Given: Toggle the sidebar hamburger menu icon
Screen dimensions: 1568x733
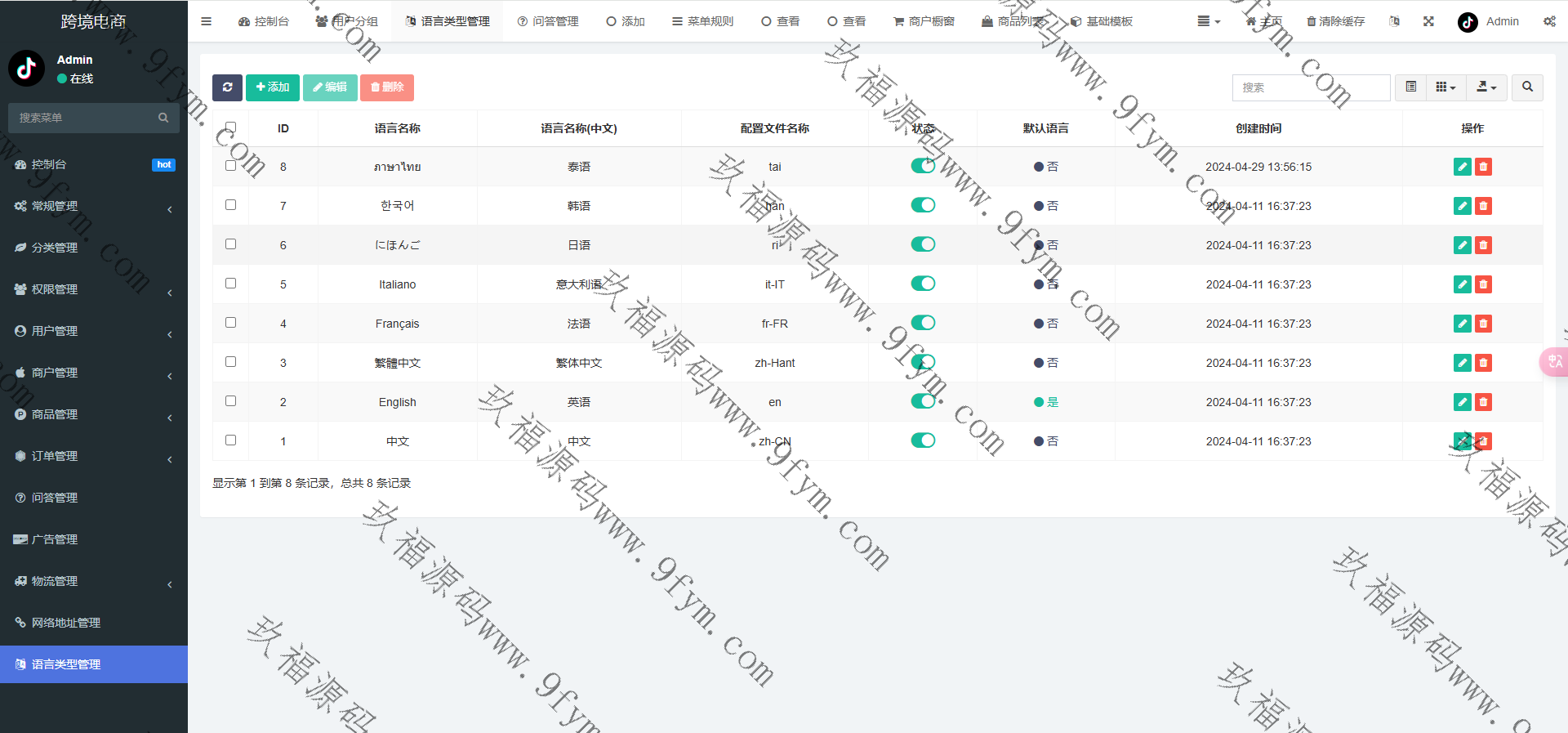Looking at the screenshot, I should (x=206, y=21).
